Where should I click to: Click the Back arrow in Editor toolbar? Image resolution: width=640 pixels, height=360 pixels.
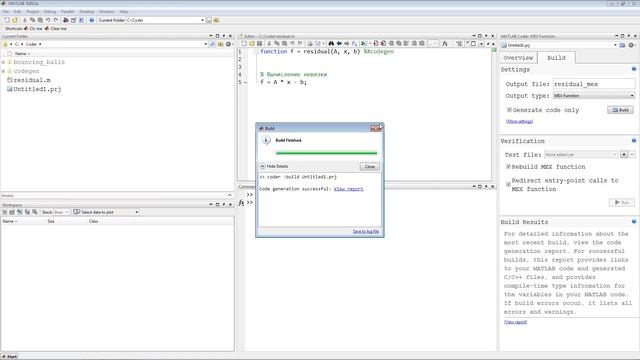coord(339,43)
